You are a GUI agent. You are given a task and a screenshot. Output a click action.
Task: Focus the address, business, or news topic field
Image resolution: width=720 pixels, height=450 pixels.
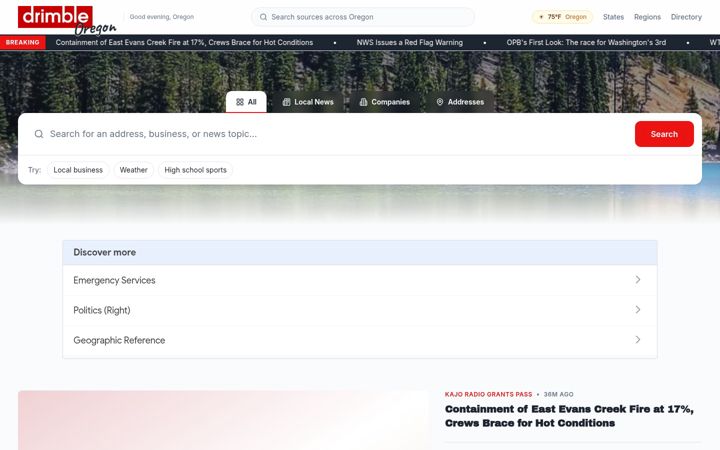pos(340,134)
